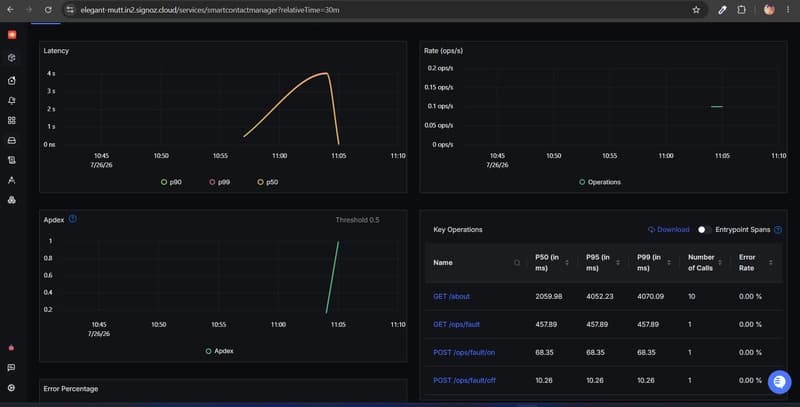Image resolution: width=800 pixels, height=407 pixels.
Task: Click the site information icon in the address bar
Action: pos(70,10)
